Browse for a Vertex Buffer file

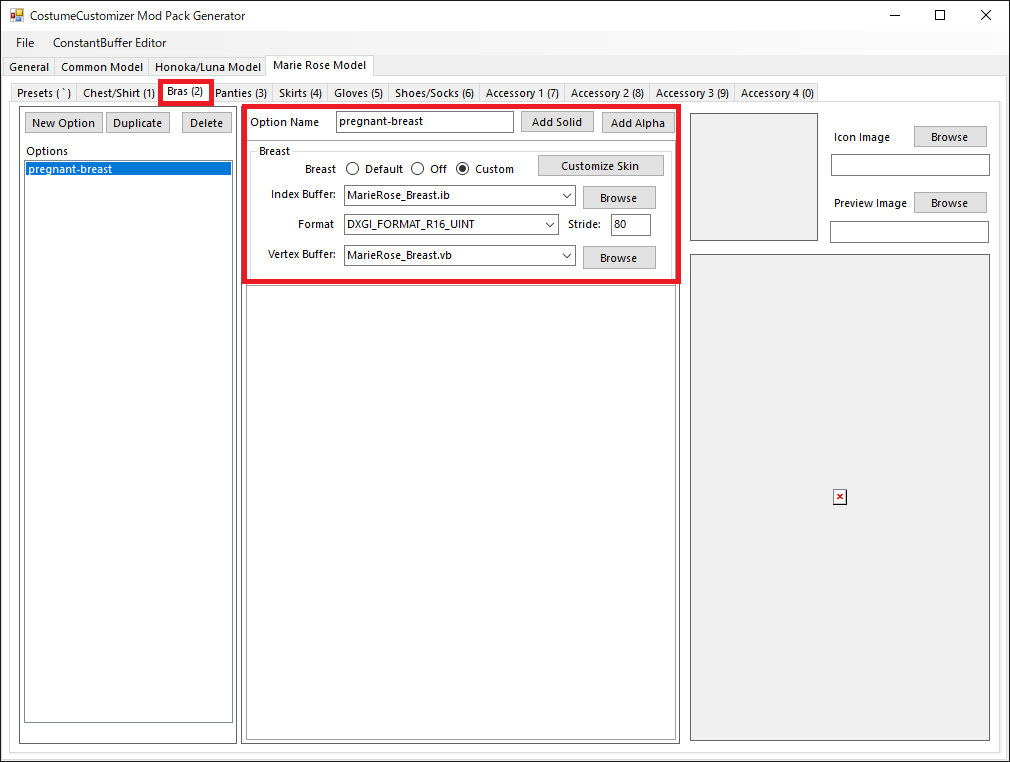click(619, 258)
